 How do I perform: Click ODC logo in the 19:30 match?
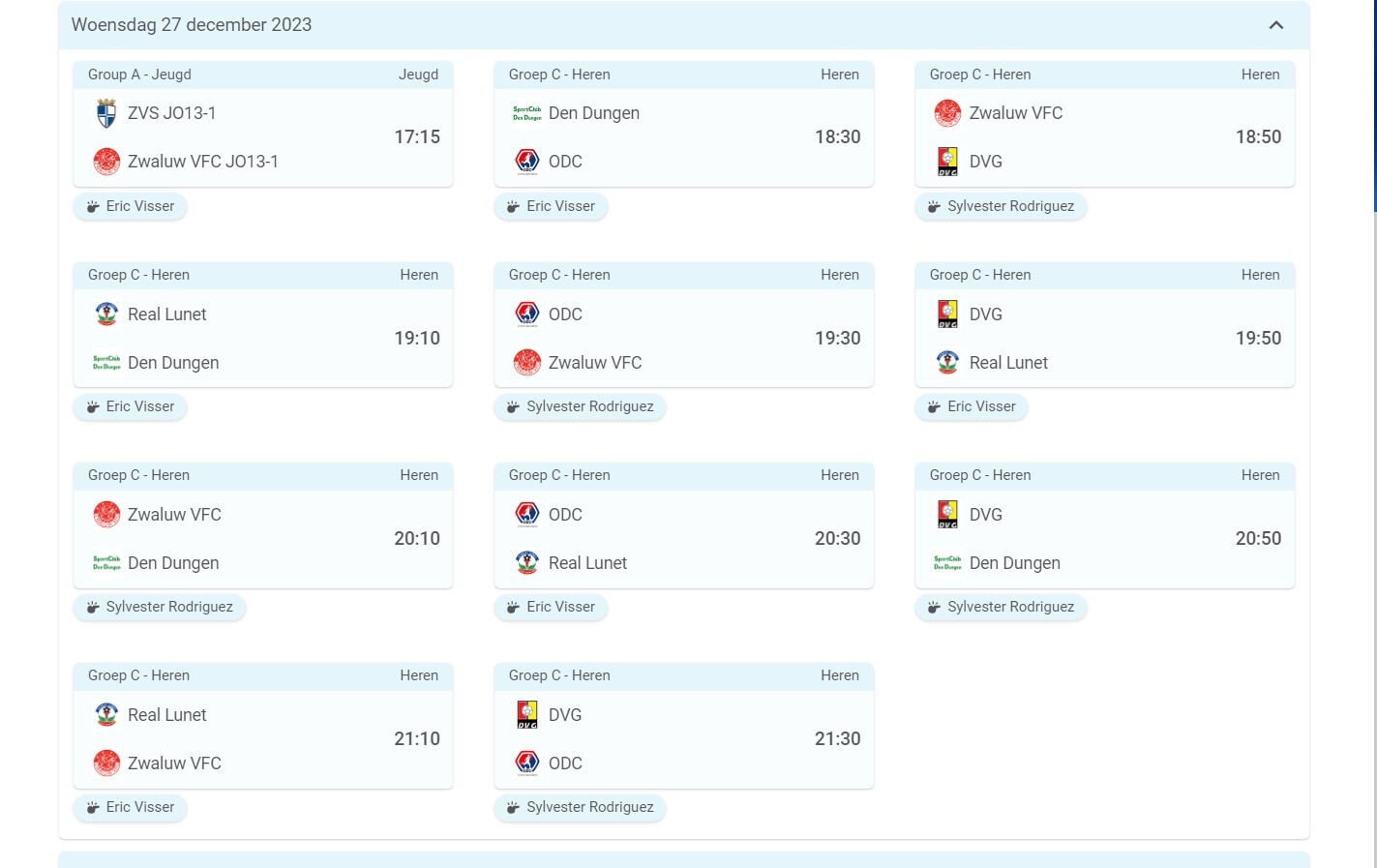527,314
